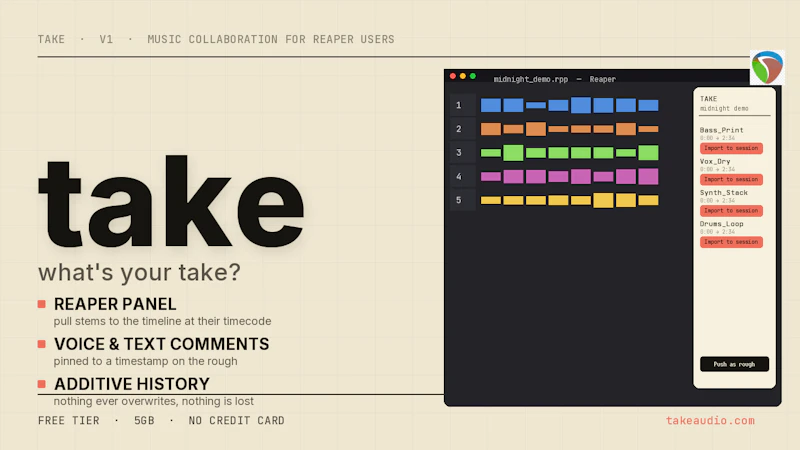Click the 'what's your take?' tagline
The image size is (800, 450).
(x=139, y=272)
